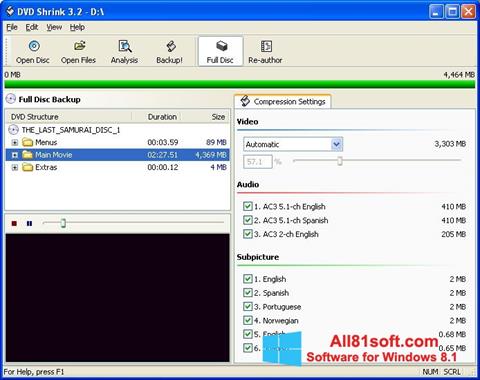Select the Compression Settings tab
The width and height of the screenshot is (480, 380).
[283, 101]
